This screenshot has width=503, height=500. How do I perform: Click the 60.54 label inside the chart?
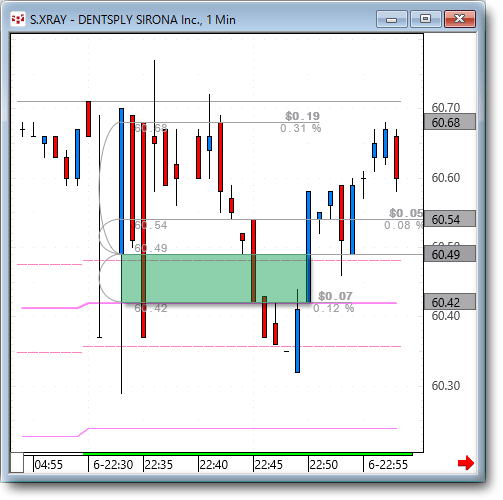point(151,225)
